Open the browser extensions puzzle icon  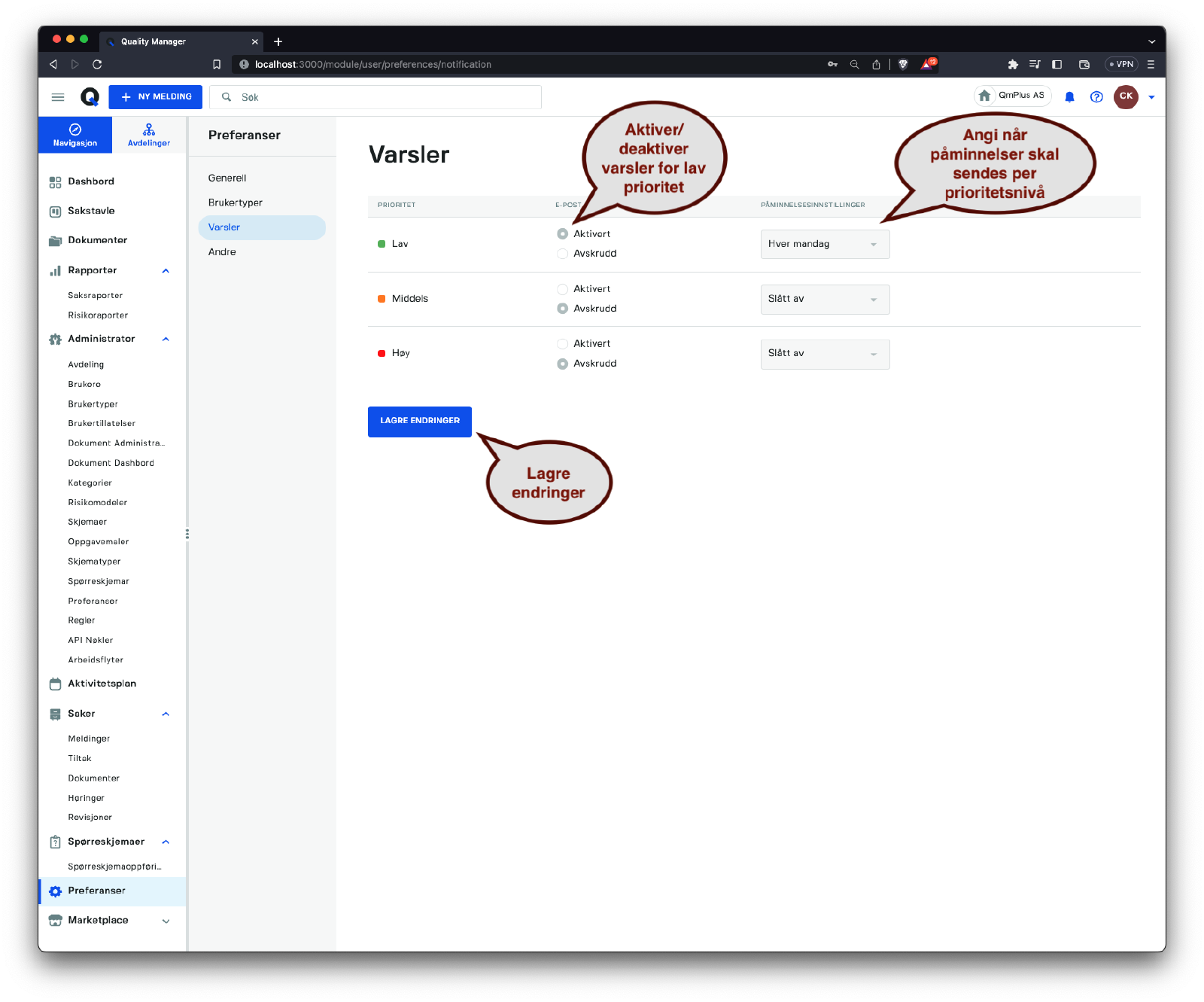pyautogui.click(x=1013, y=65)
